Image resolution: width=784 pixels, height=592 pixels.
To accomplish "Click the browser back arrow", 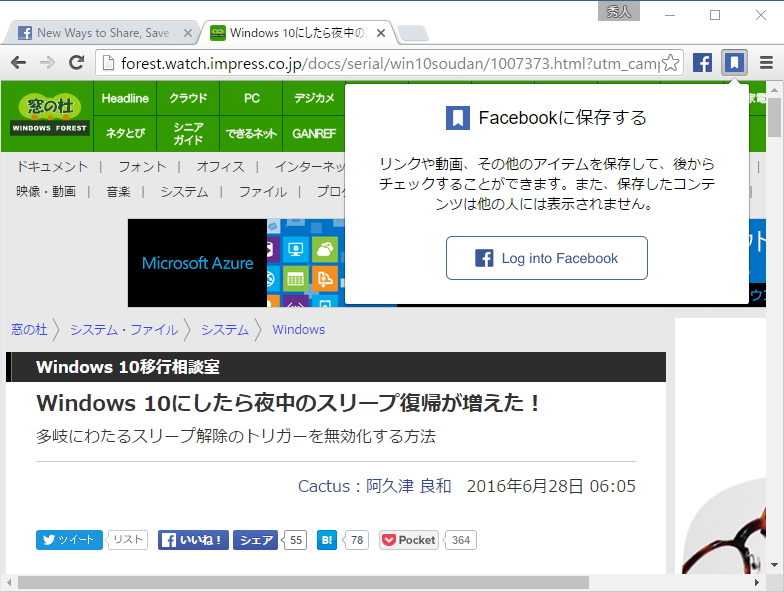I will 18,63.
